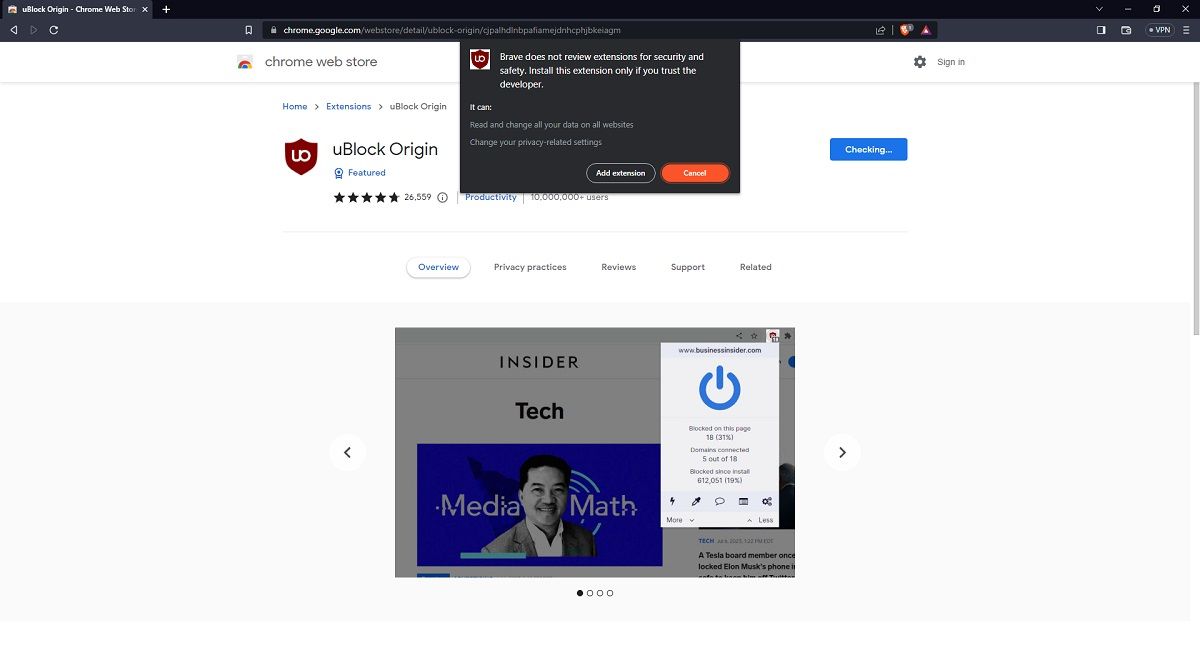
Task: Go back a screenshot with the left chevron
Action: click(x=347, y=452)
